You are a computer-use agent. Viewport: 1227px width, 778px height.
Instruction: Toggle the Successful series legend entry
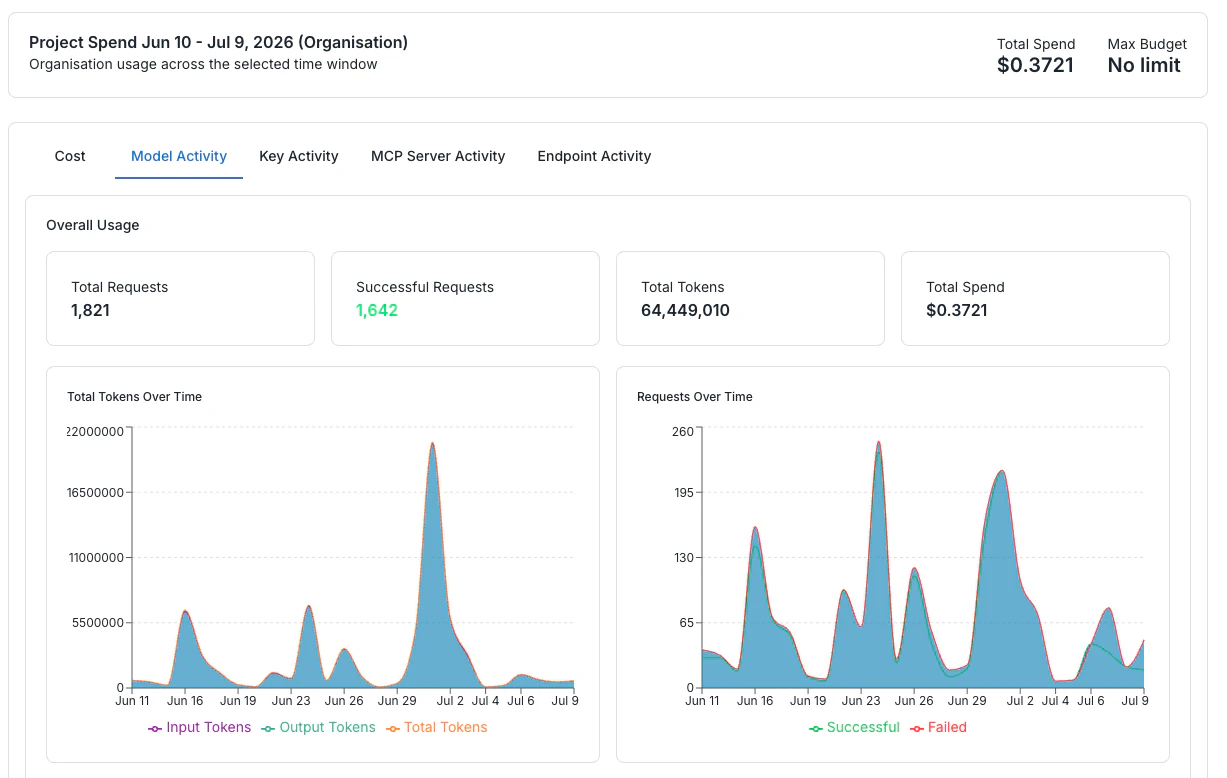pyautogui.click(x=854, y=727)
